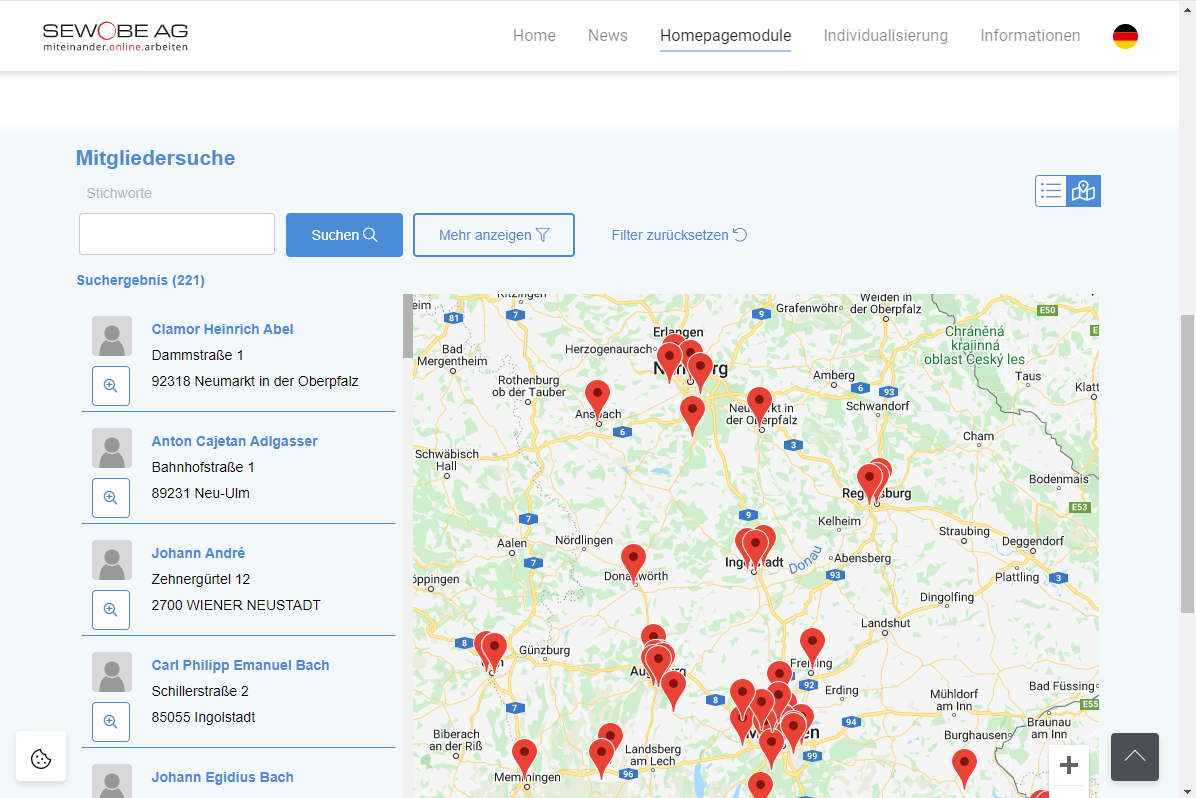This screenshot has height=798, width=1196.
Task: Locate Clamor Heinrich Abel via magnifier icon
Action: (111, 386)
